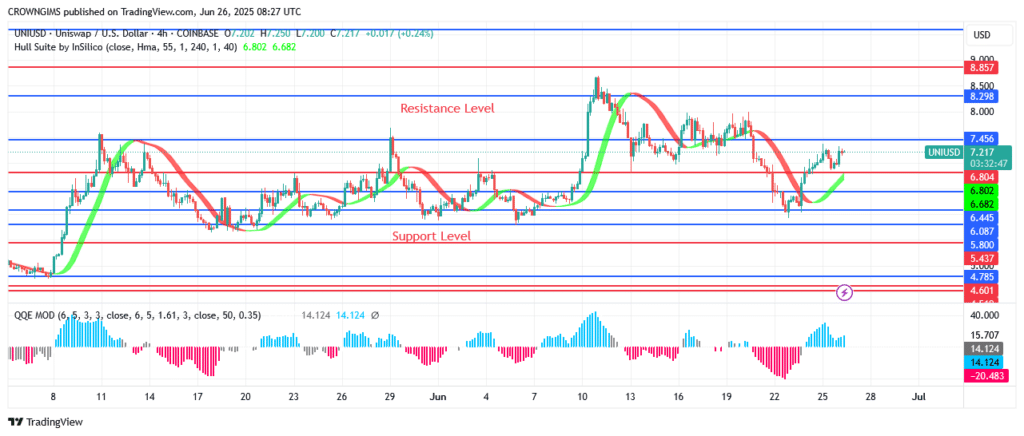
Task: Click the 5.800 red price label
Action: (982, 245)
